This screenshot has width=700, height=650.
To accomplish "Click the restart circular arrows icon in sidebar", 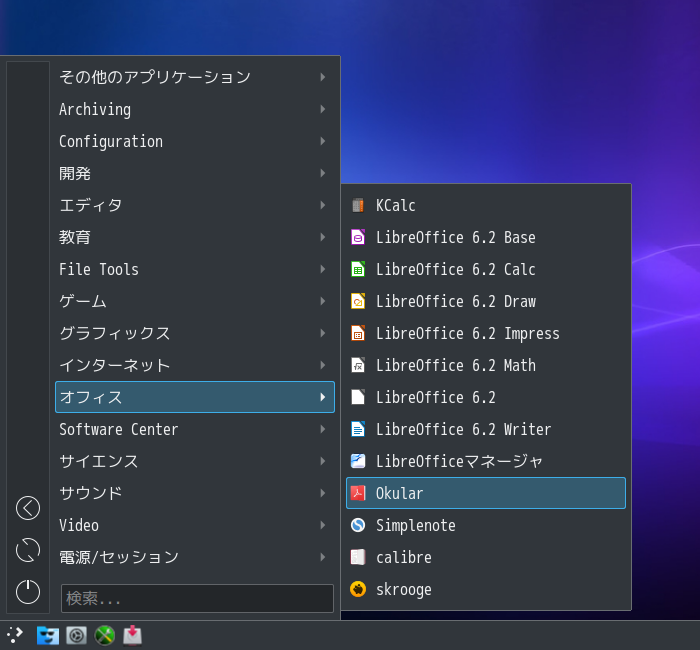I will pyautogui.click(x=28, y=550).
